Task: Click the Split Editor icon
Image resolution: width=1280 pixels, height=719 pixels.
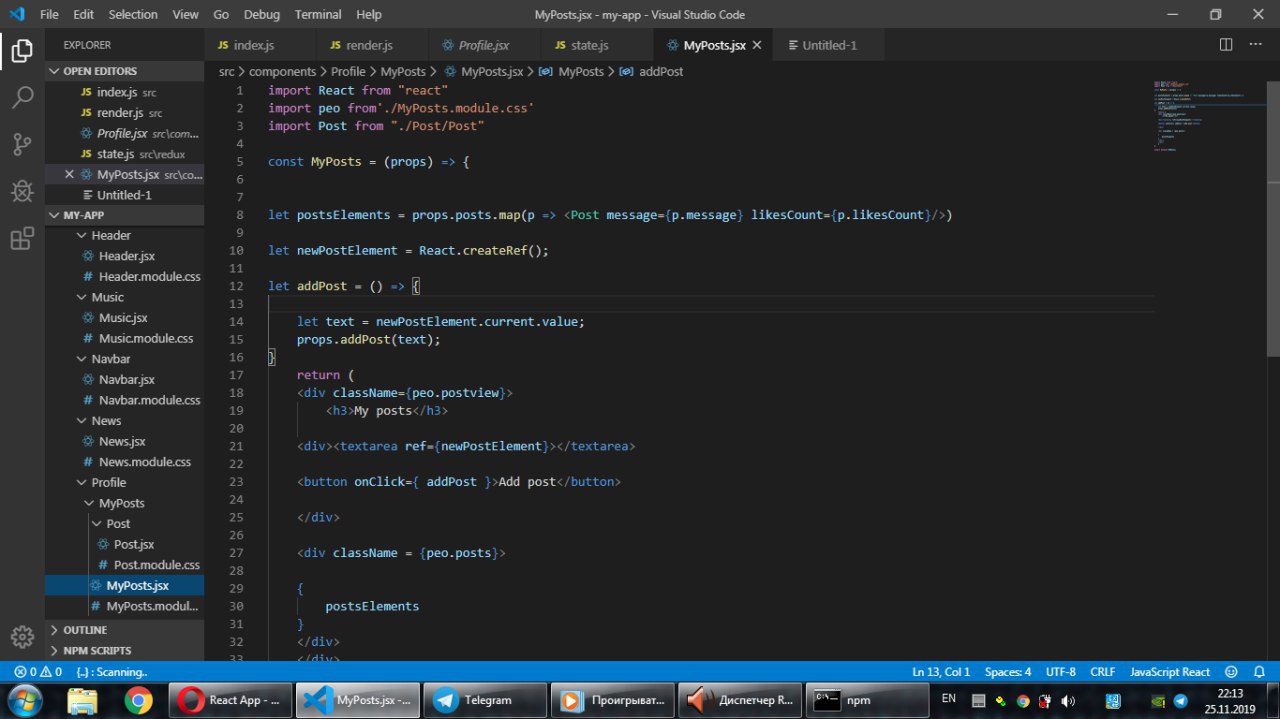Action: (1226, 45)
